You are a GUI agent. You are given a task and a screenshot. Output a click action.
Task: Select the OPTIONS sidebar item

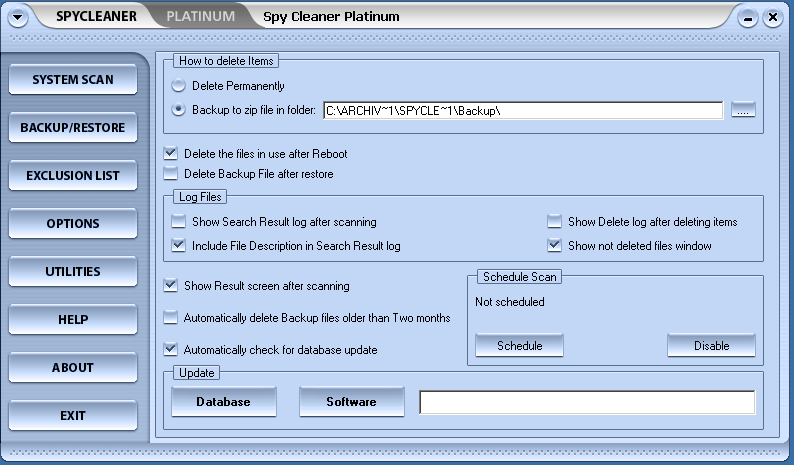coord(73,223)
